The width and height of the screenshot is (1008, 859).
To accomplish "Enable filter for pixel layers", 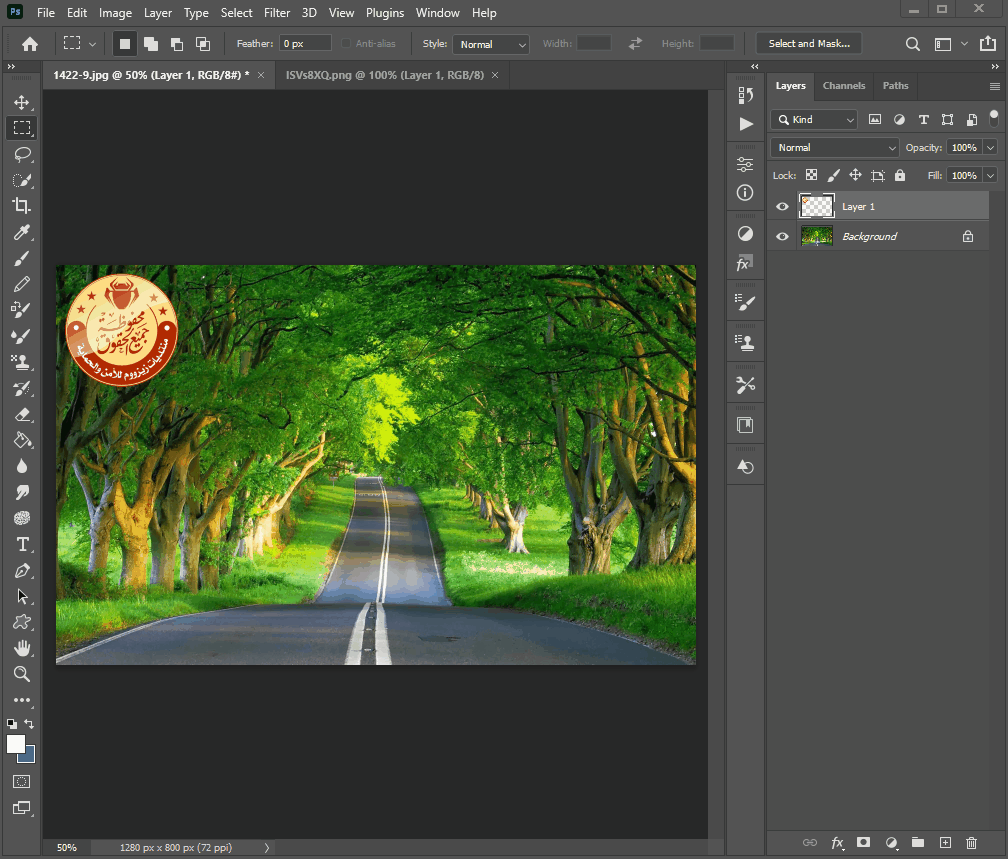I will tap(875, 119).
